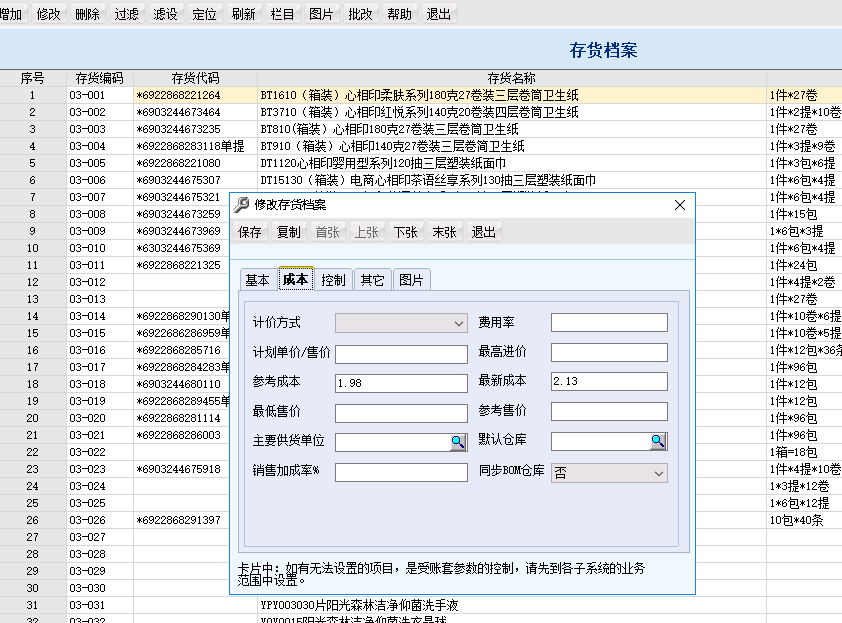Click item name starting DT1120心相印婴用型

[383, 163]
